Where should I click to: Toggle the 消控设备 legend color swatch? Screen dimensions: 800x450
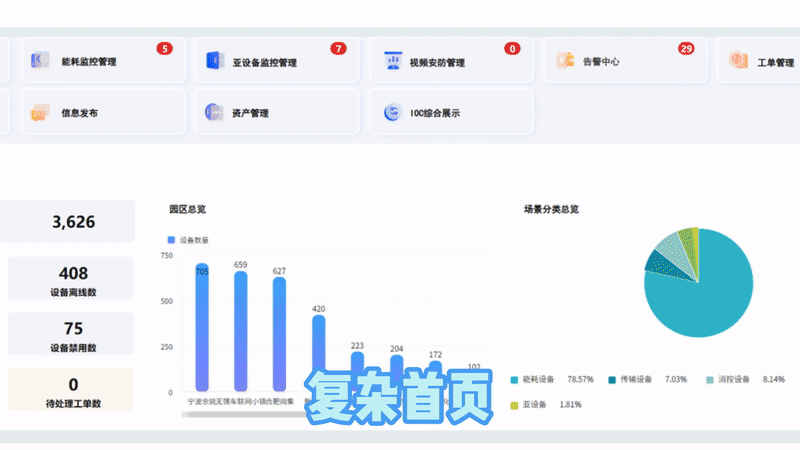[x=710, y=380]
